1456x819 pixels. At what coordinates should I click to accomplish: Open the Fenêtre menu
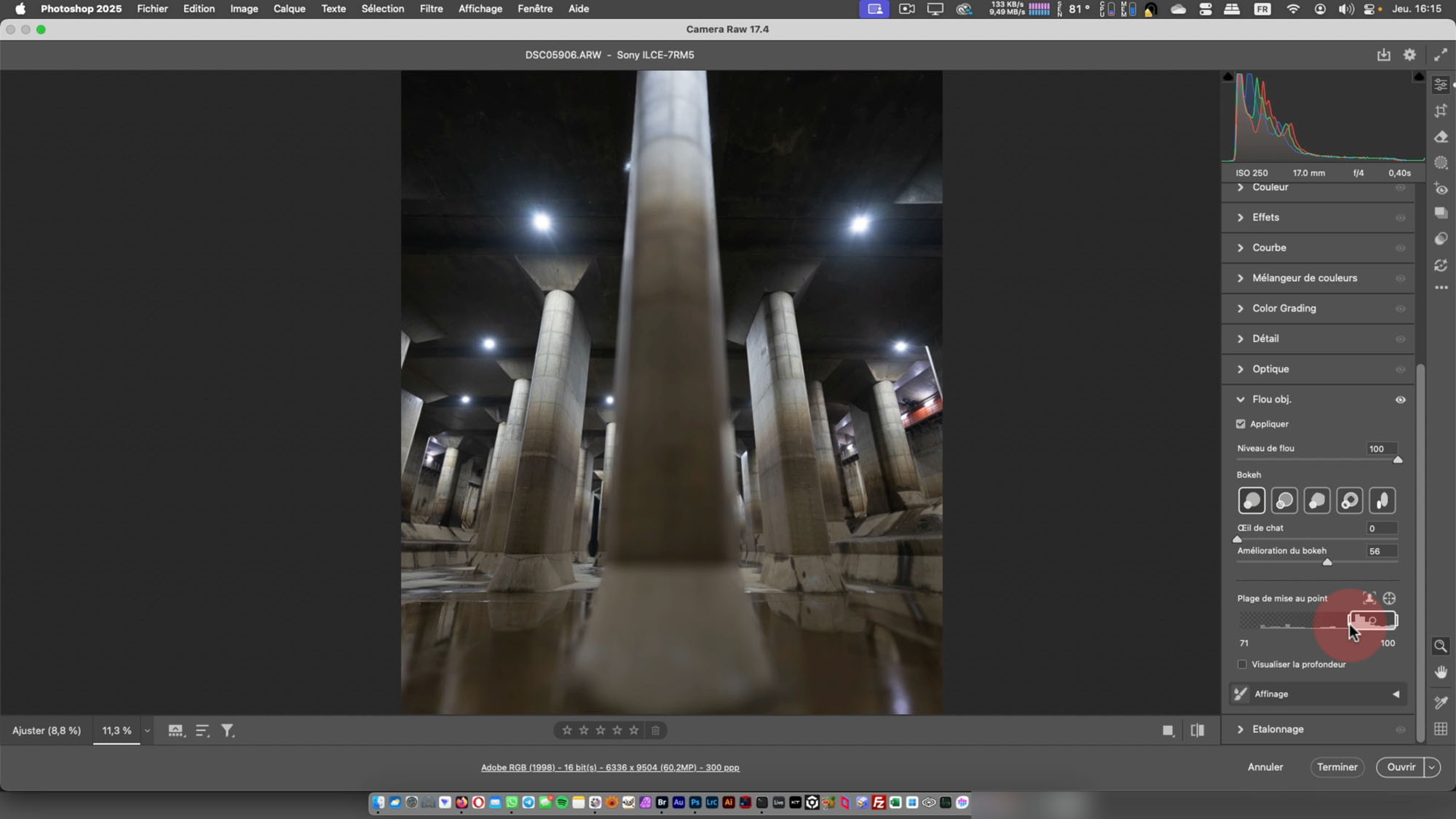[534, 9]
